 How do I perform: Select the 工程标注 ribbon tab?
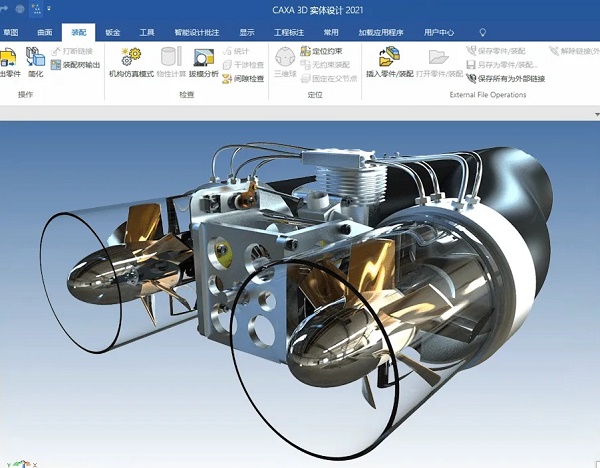pos(289,32)
